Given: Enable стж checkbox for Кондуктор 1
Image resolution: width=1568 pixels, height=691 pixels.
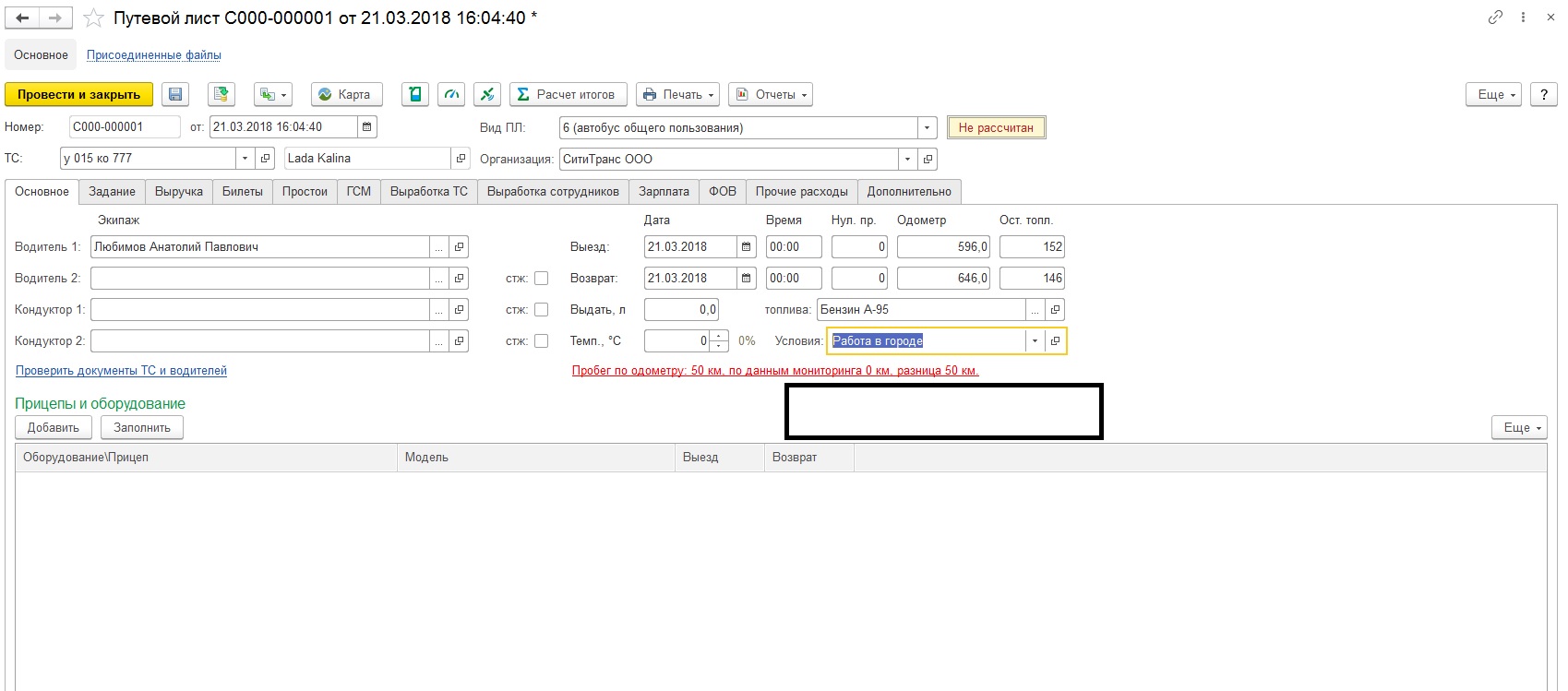Looking at the screenshot, I should tap(542, 310).
